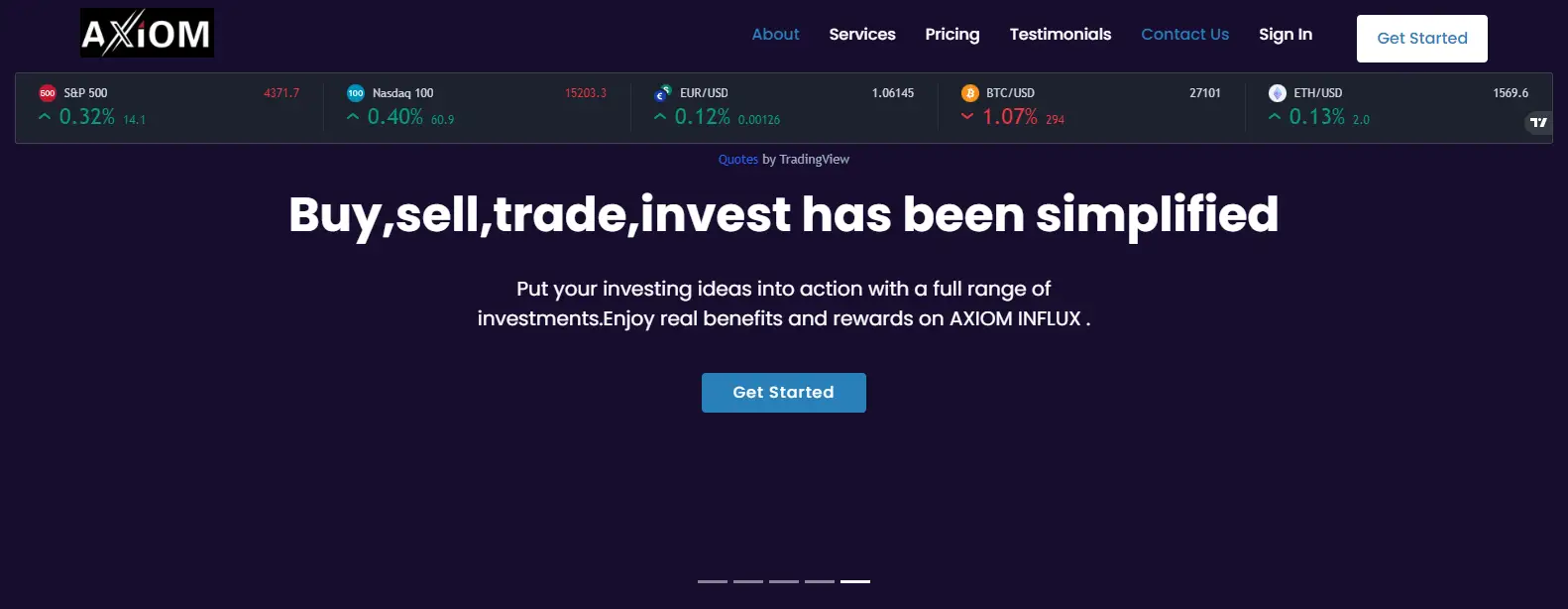Click the BTC/USD down arrow indicator
The height and width of the screenshot is (609, 1568).
click(967, 117)
